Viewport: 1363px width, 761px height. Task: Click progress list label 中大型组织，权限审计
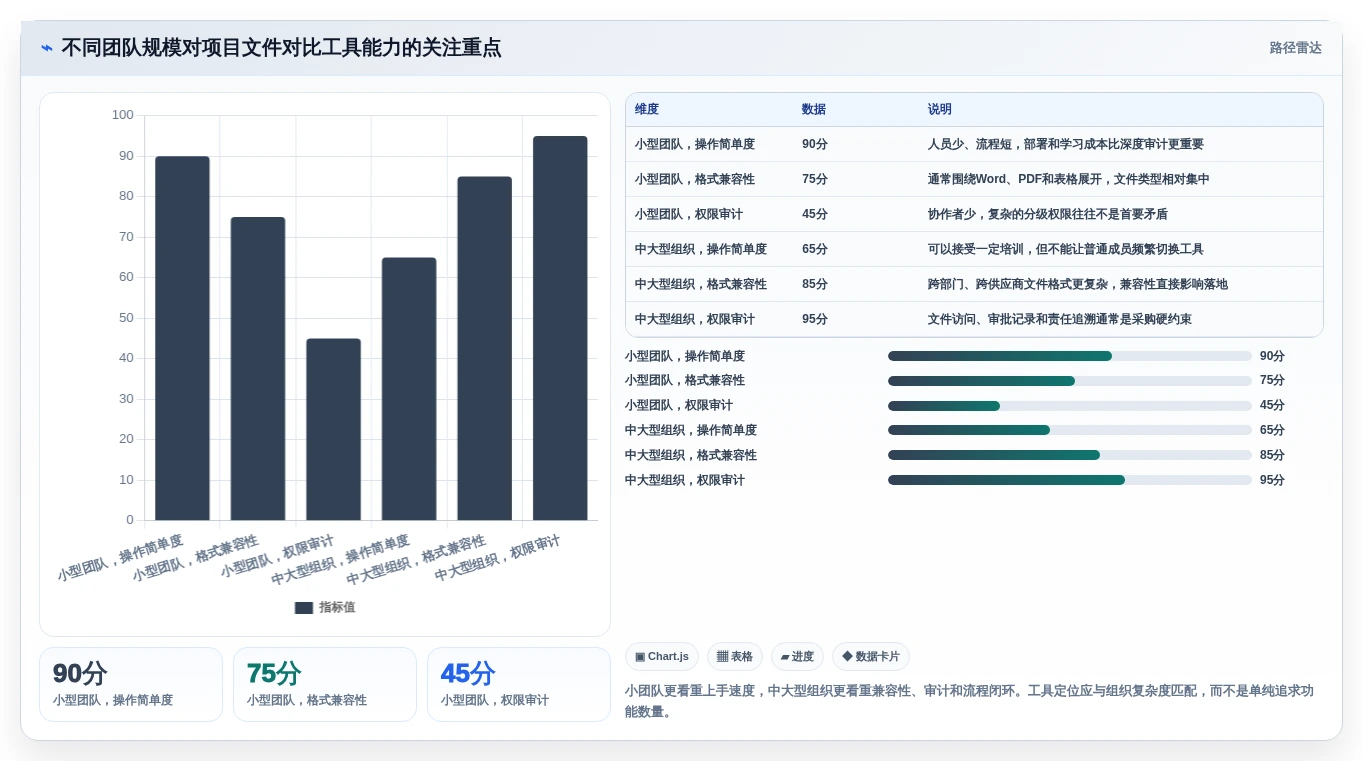[x=685, y=480]
